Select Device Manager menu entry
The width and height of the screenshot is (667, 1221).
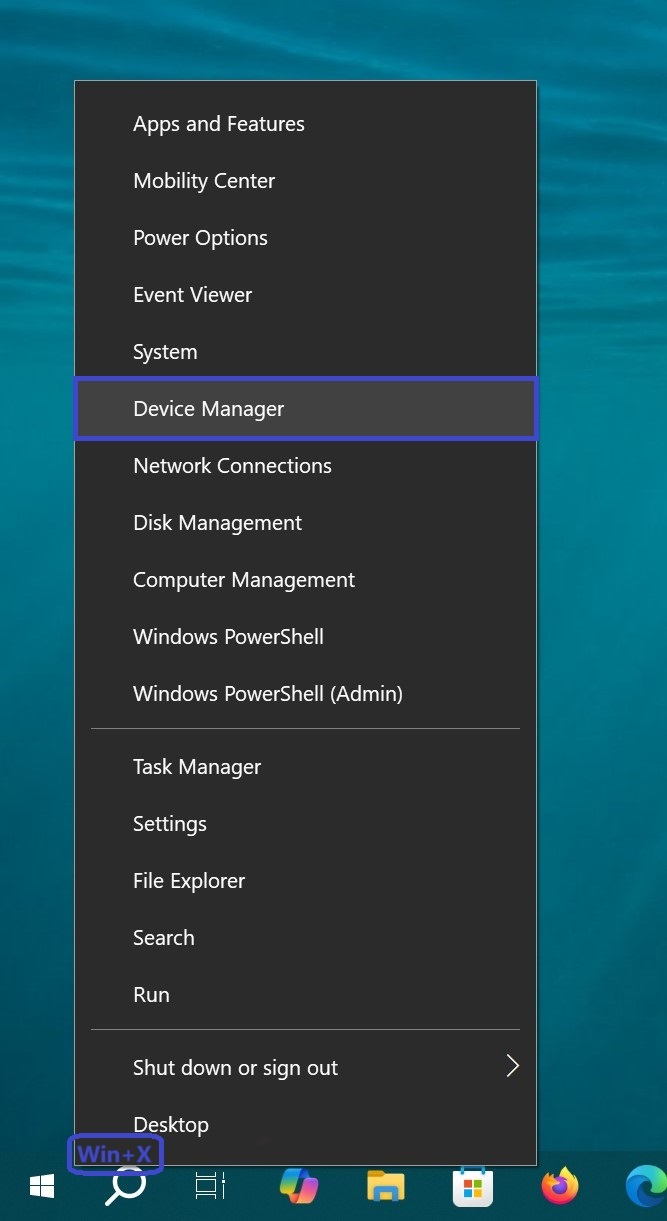pyautogui.click(x=306, y=409)
